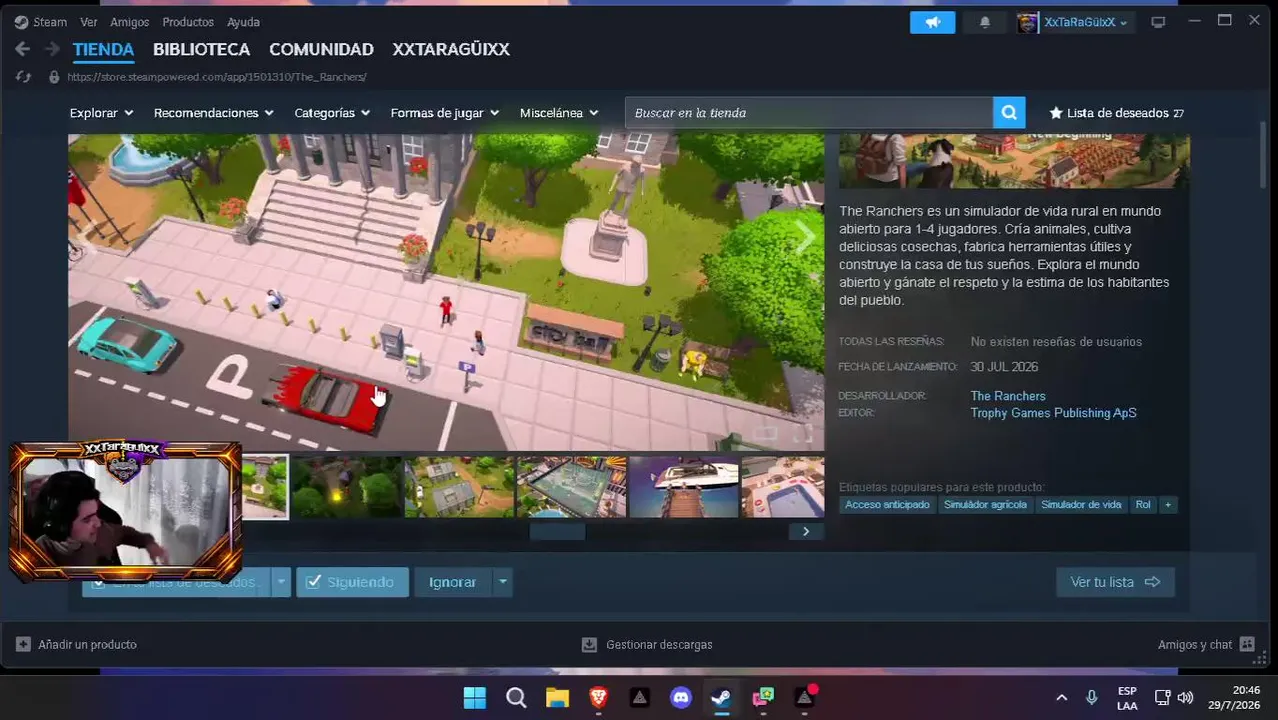Select the boat dock screenshot thumbnail

point(684,487)
